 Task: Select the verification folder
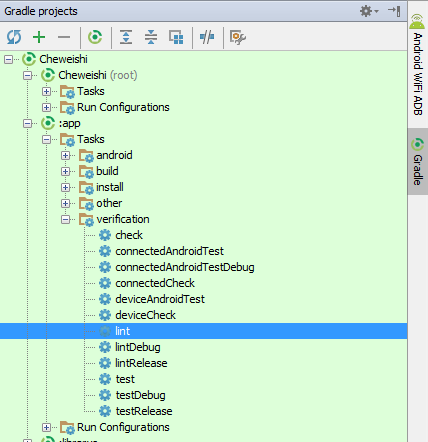tap(123, 219)
